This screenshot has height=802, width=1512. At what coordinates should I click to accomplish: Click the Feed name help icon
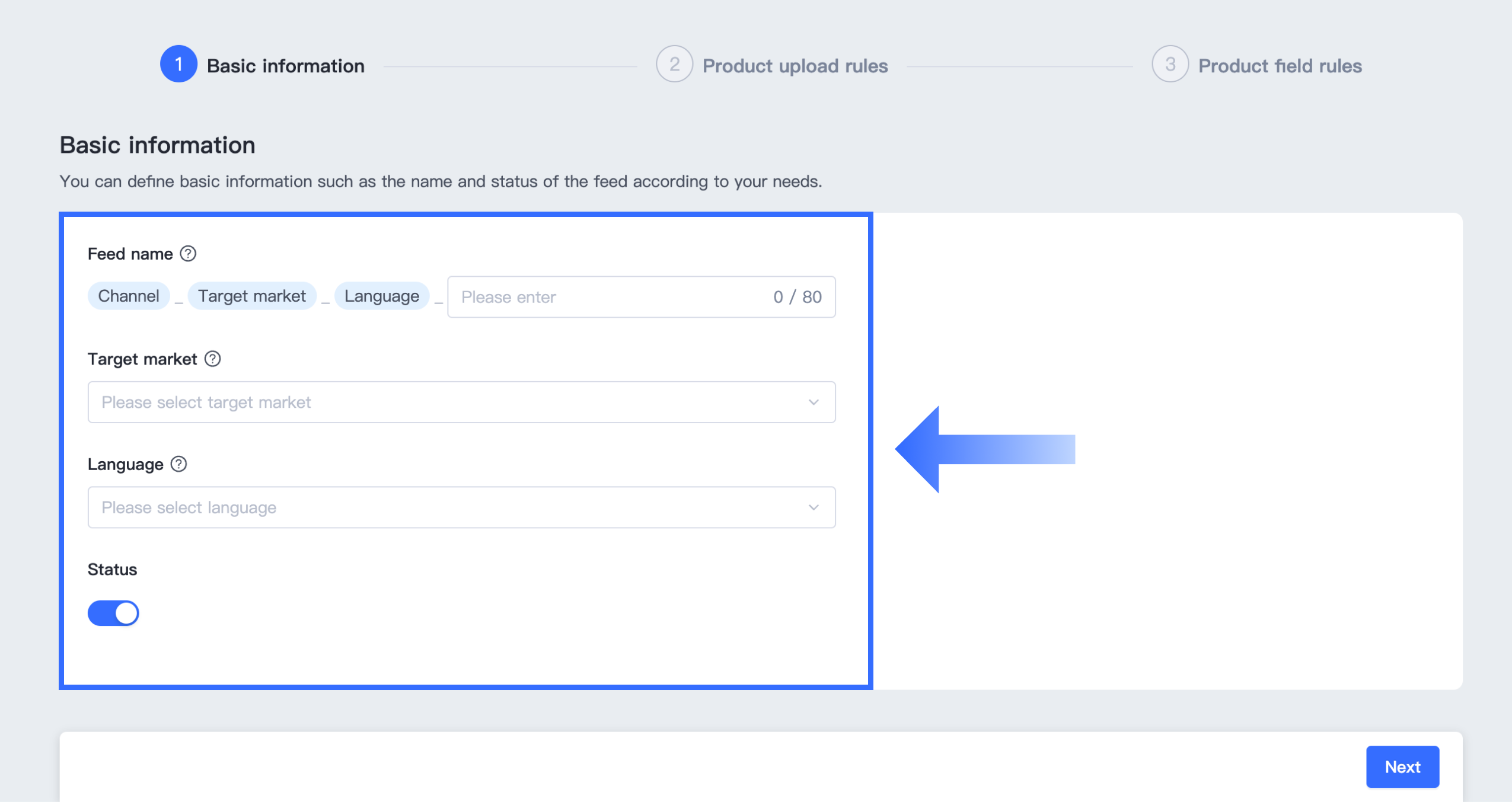click(188, 254)
